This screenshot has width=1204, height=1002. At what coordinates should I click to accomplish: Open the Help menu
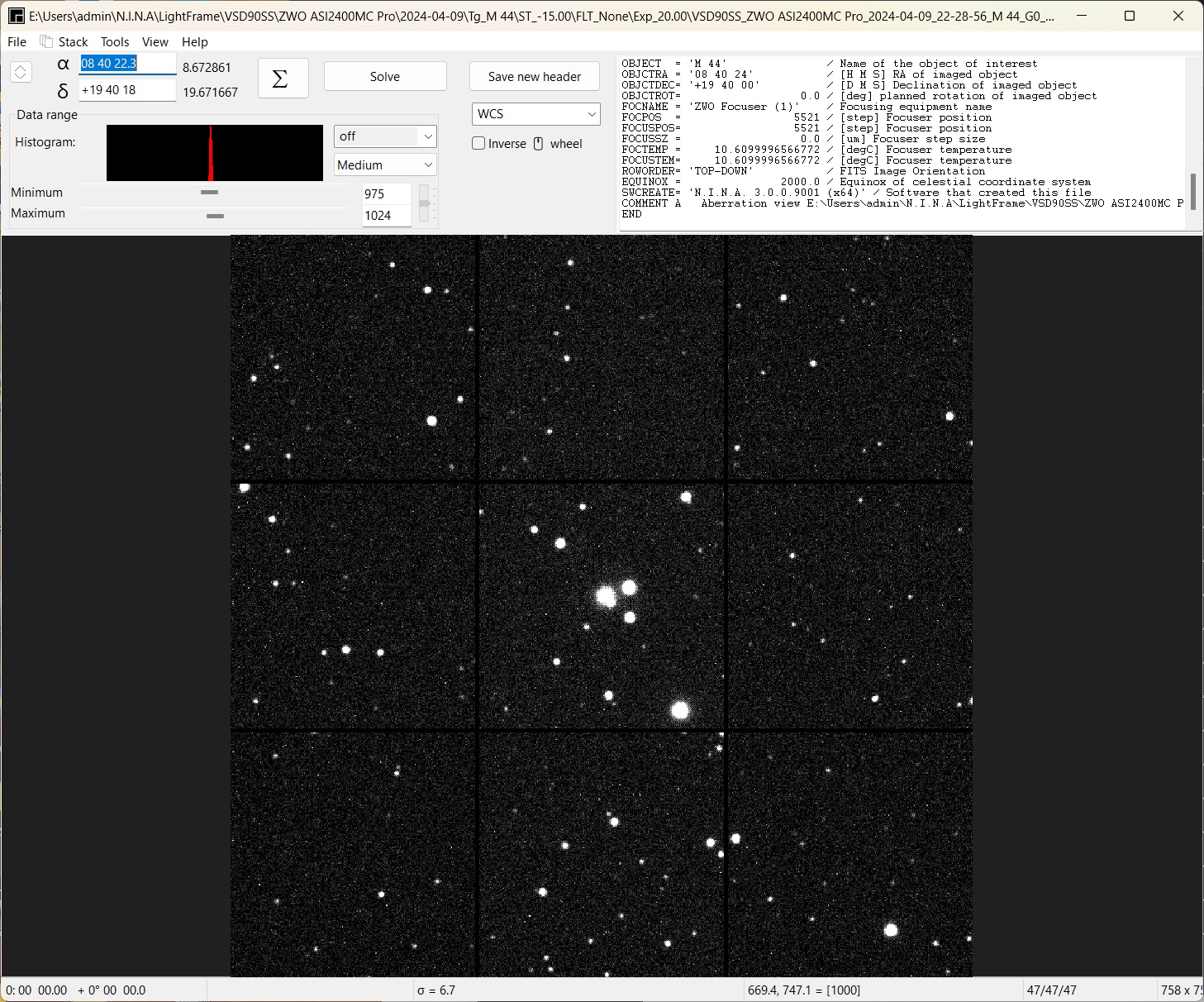pyautogui.click(x=195, y=42)
